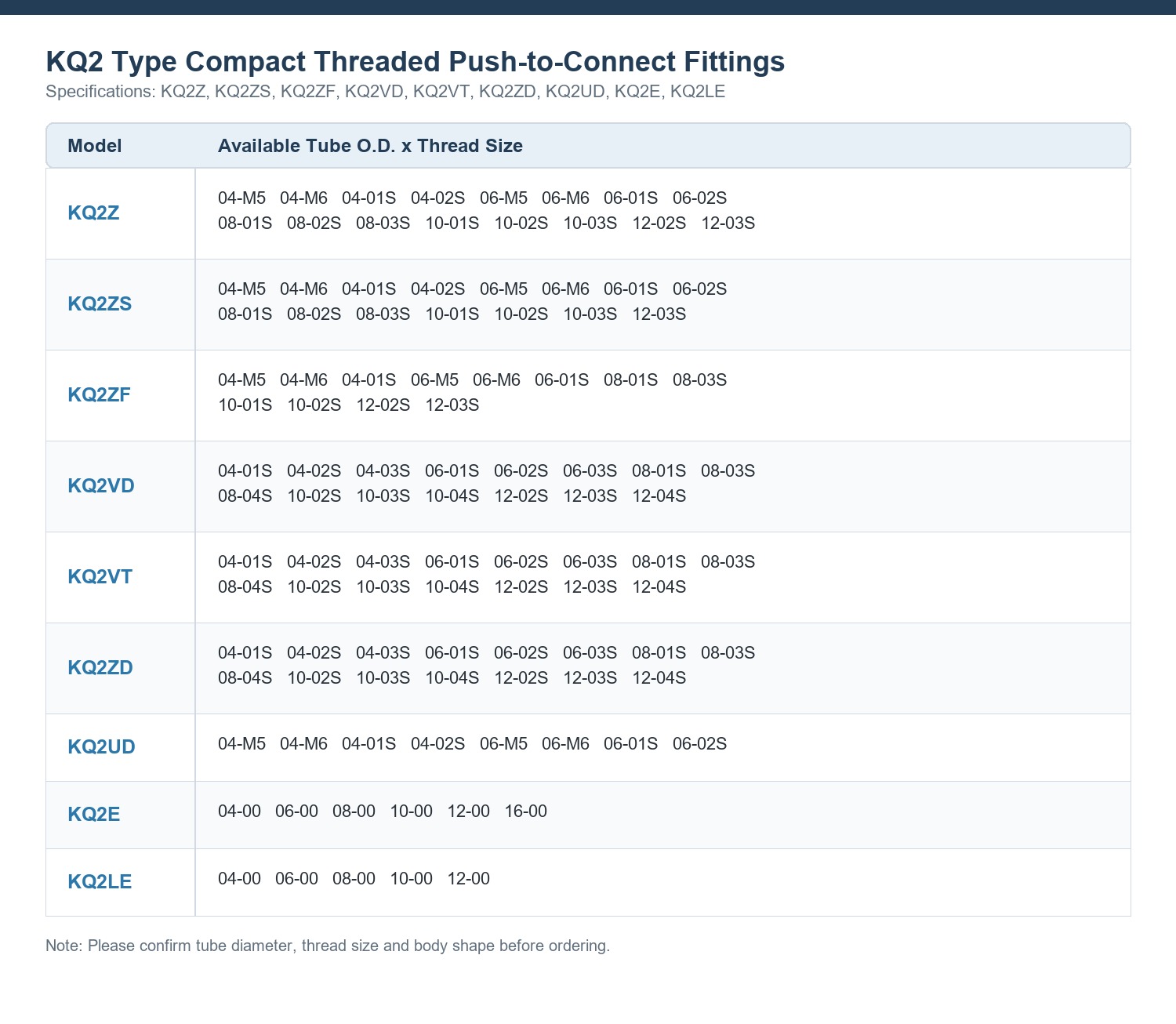The image size is (1176, 1024).
Task: Select 10-00 in the KQ2LE row
Action: [411, 879]
